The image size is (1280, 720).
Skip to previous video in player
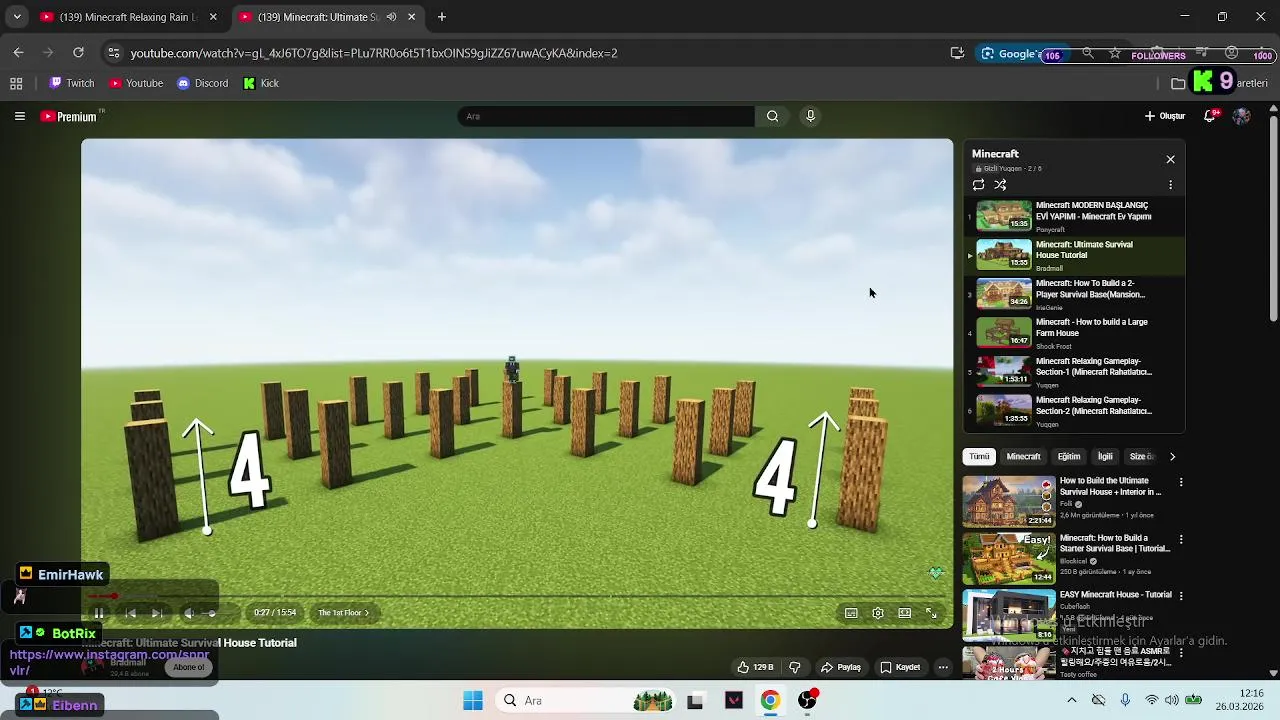tap(130, 613)
